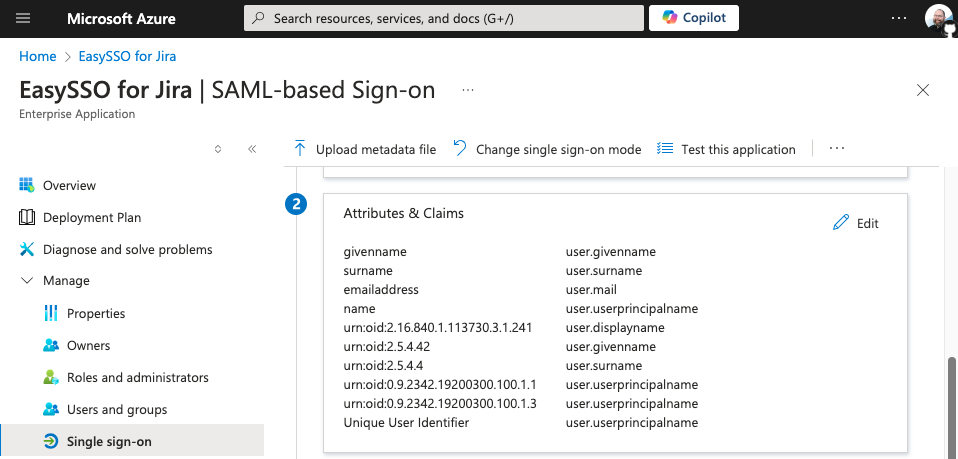
Task: Click the Owners people icon
Action: (x=51, y=345)
